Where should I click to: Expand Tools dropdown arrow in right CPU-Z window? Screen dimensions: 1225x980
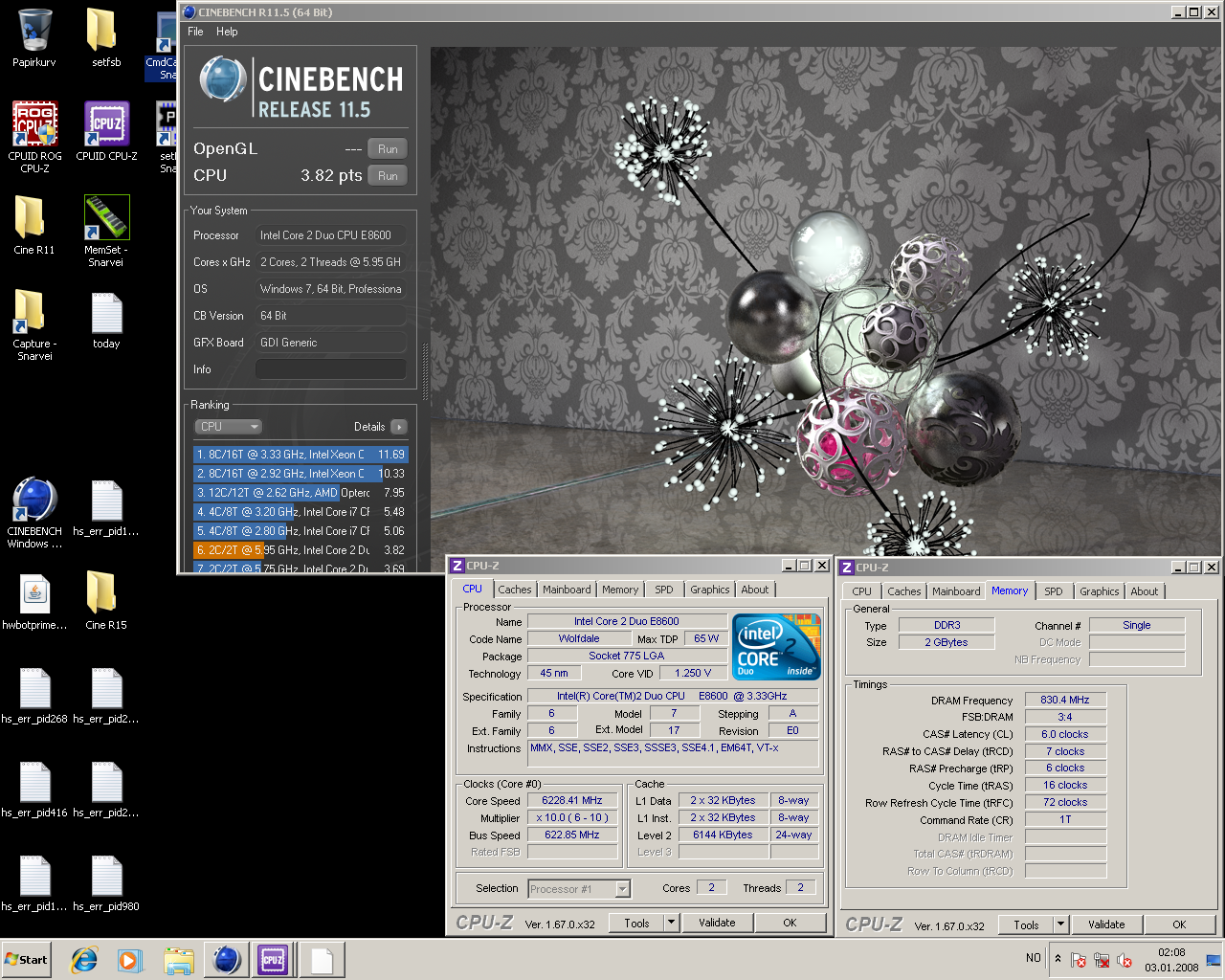click(1061, 925)
